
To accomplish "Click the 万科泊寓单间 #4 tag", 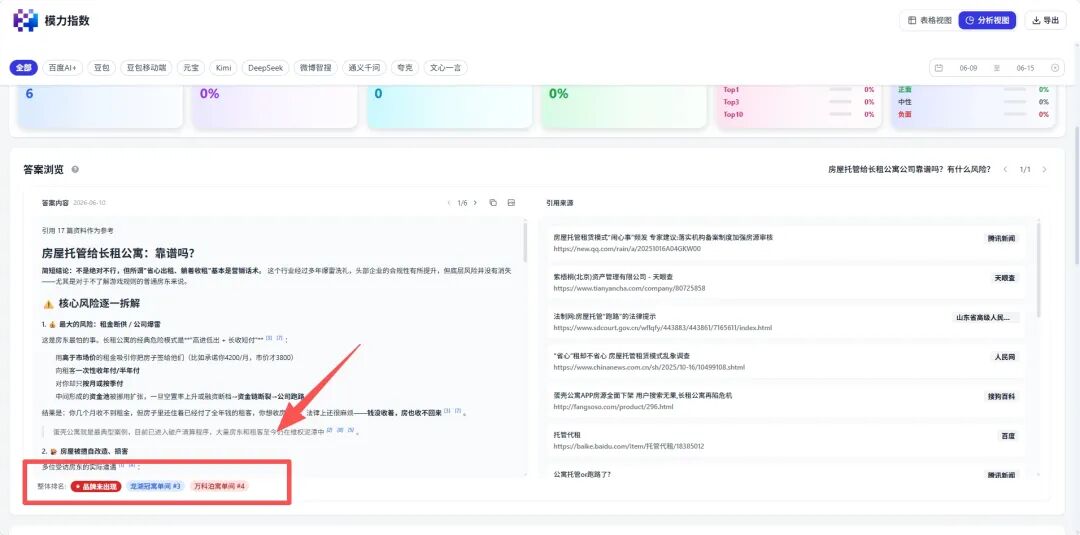I will (219, 486).
